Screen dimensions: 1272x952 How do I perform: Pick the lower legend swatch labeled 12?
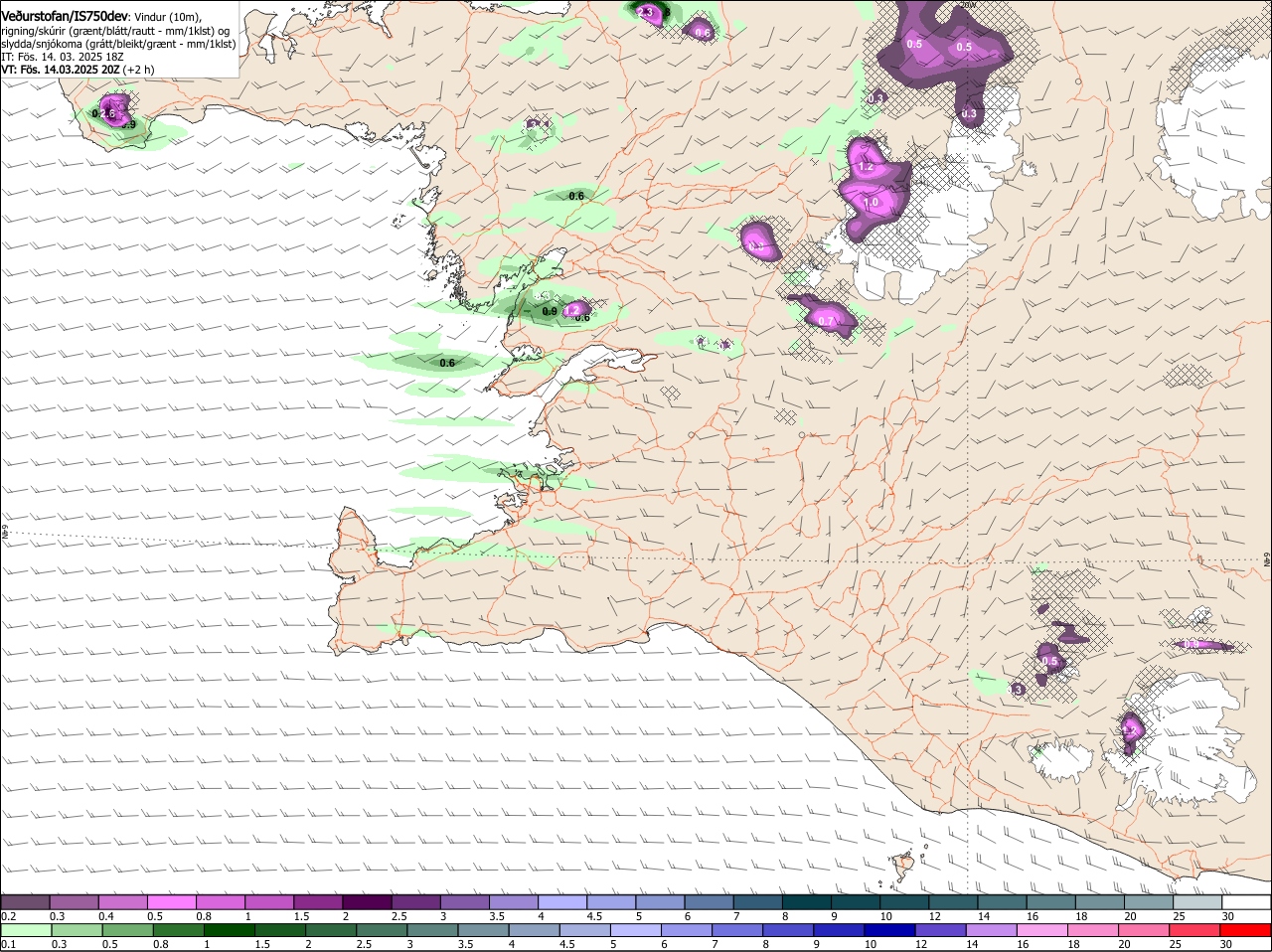(x=941, y=930)
